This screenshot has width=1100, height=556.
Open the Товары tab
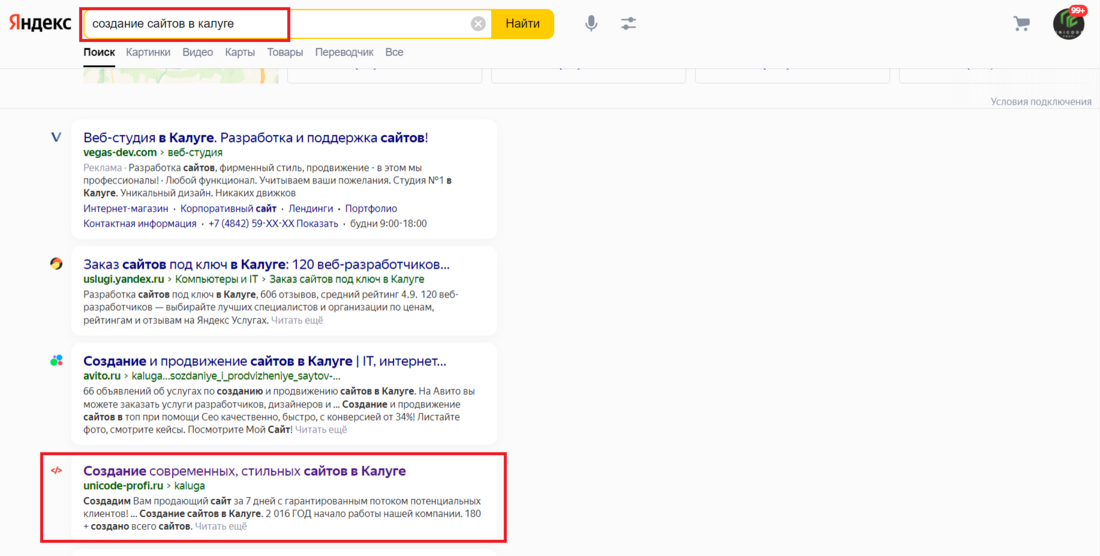point(285,53)
